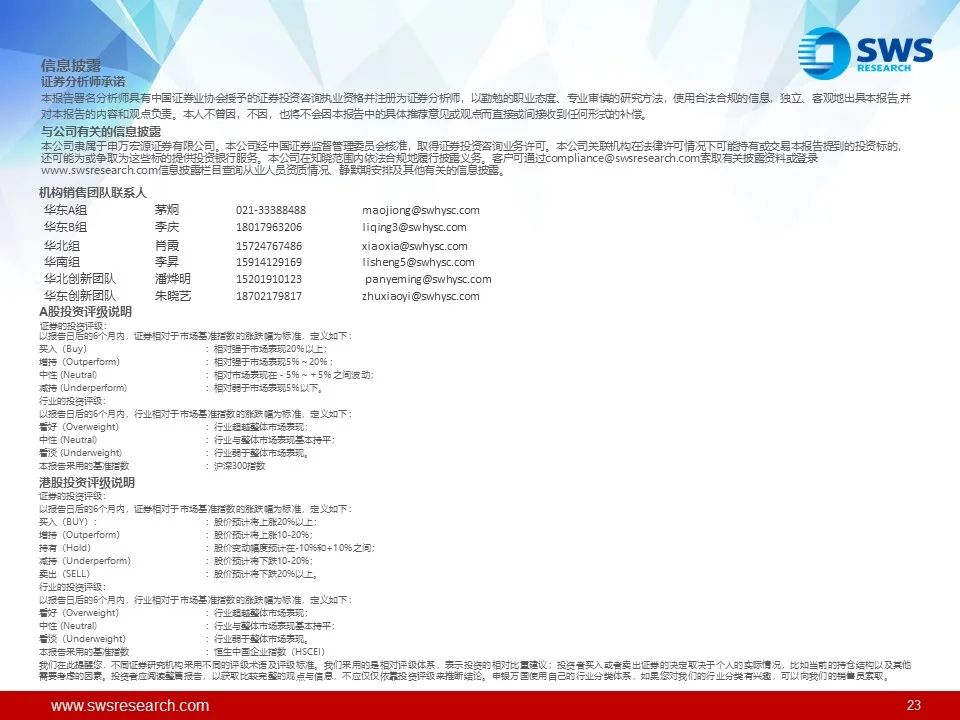Click the www.swsresearch.com link in the disclosure text
This screenshot has width=960, height=720.
(100, 170)
